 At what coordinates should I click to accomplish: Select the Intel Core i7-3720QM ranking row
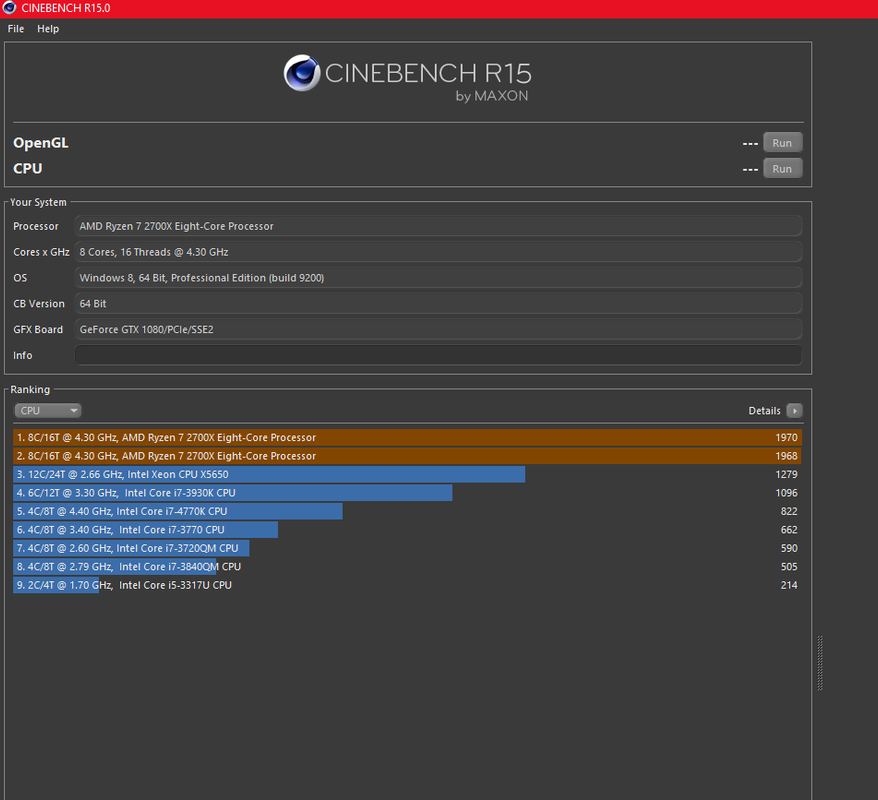[x=407, y=548]
